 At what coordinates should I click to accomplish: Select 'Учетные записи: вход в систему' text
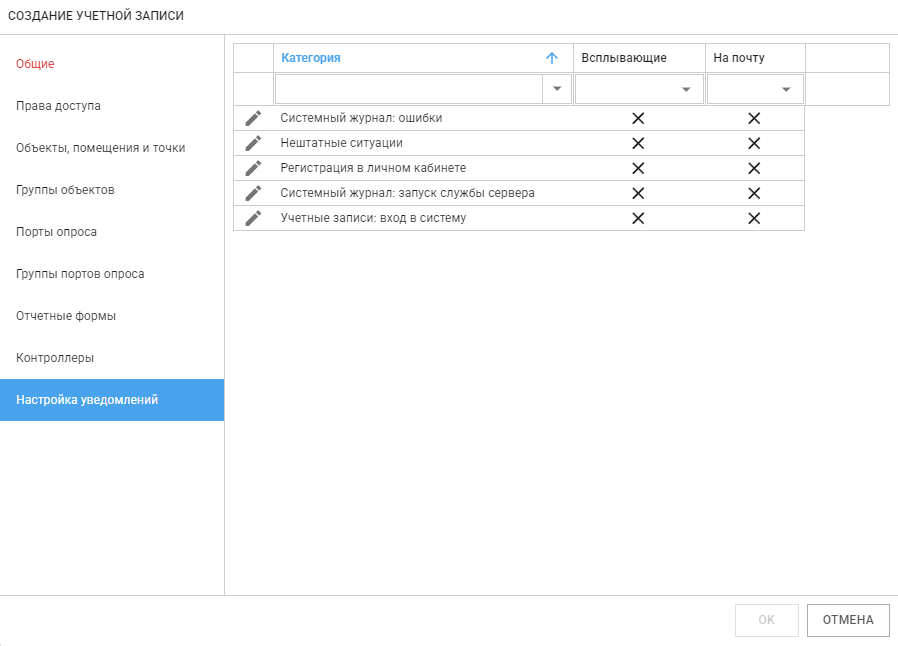373,218
